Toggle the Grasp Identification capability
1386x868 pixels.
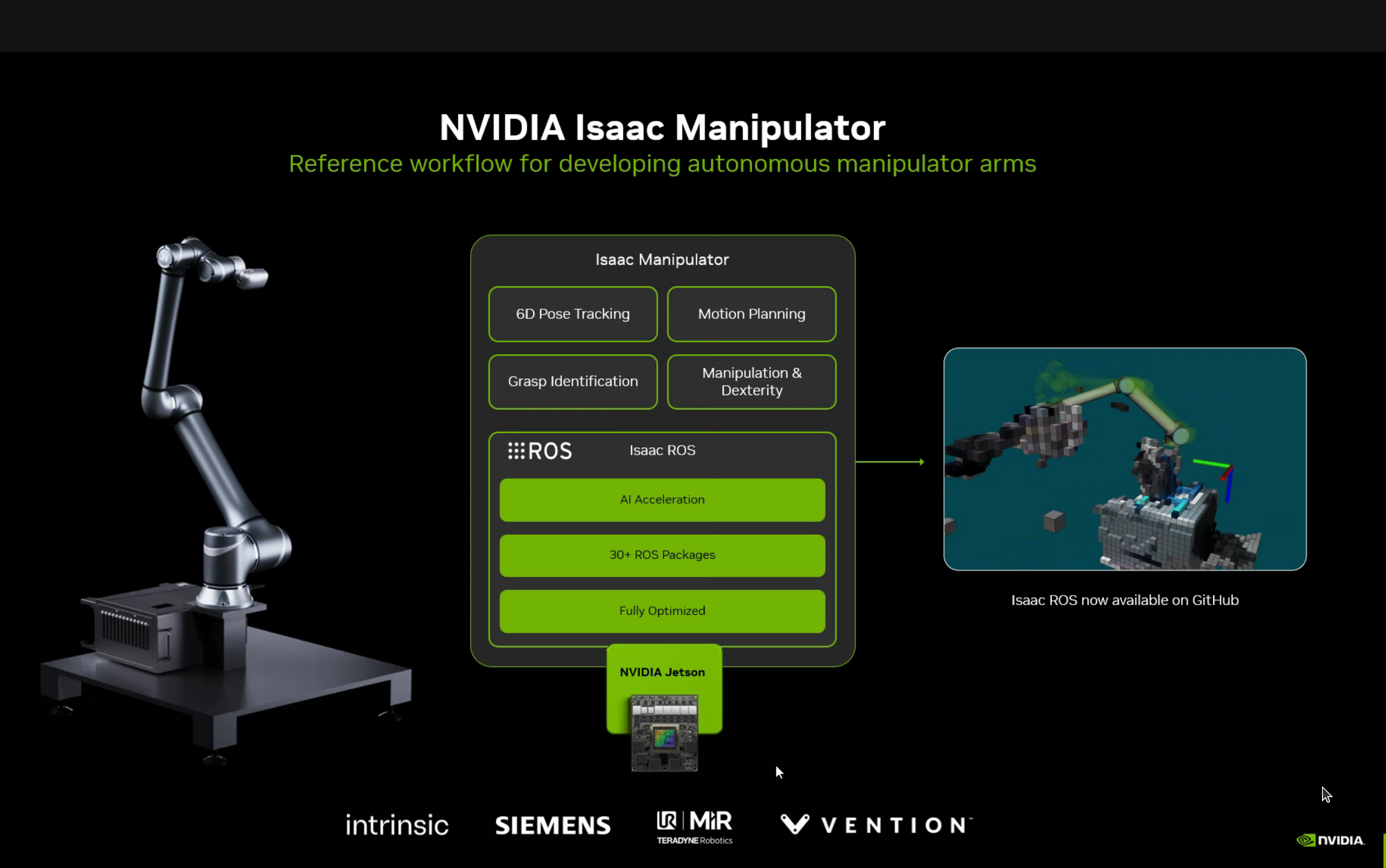coord(572,381)
